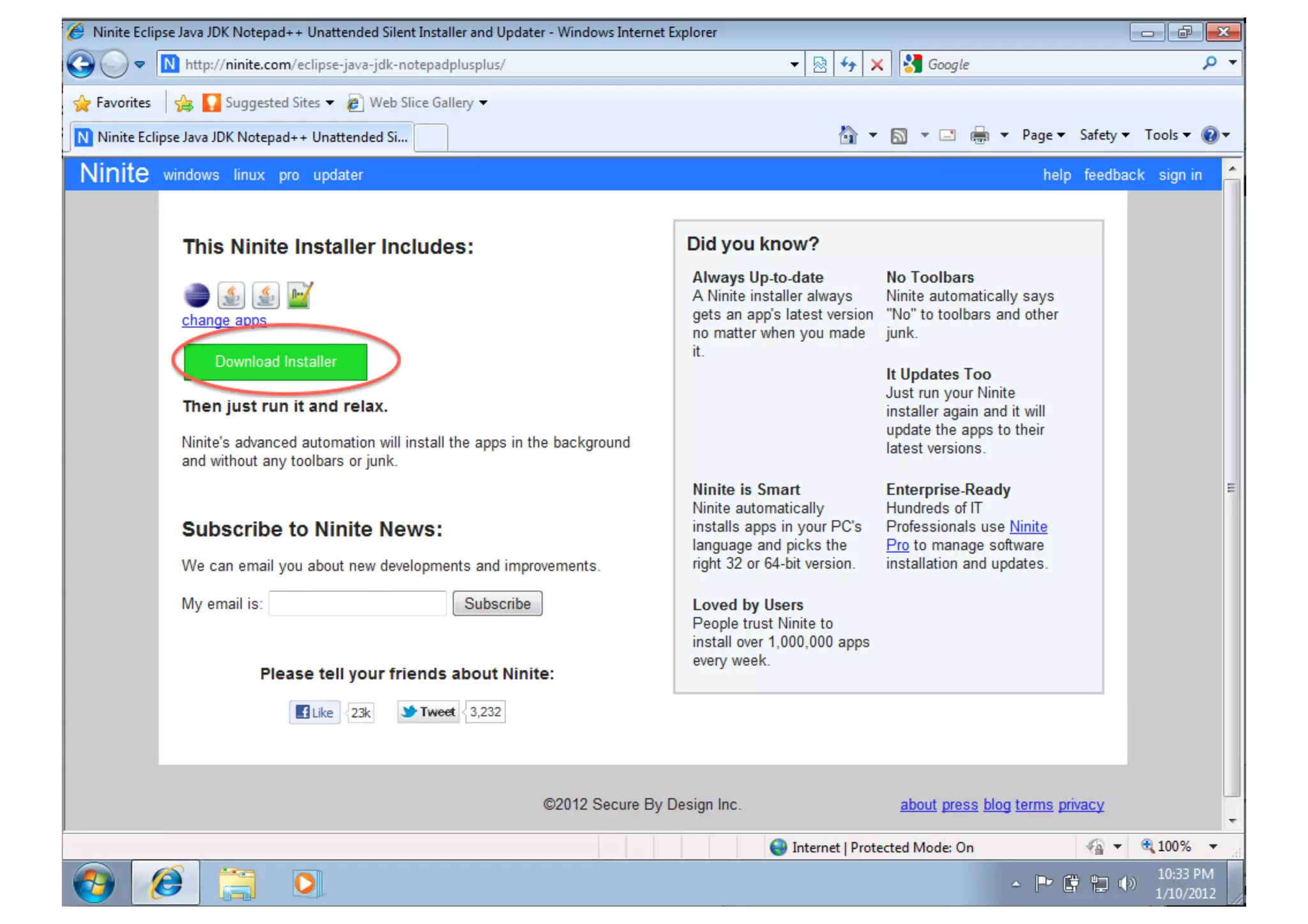Click the Read Mail toolbar icon
This screenshot has height=924, width=1308.
[x=948, y=135]
